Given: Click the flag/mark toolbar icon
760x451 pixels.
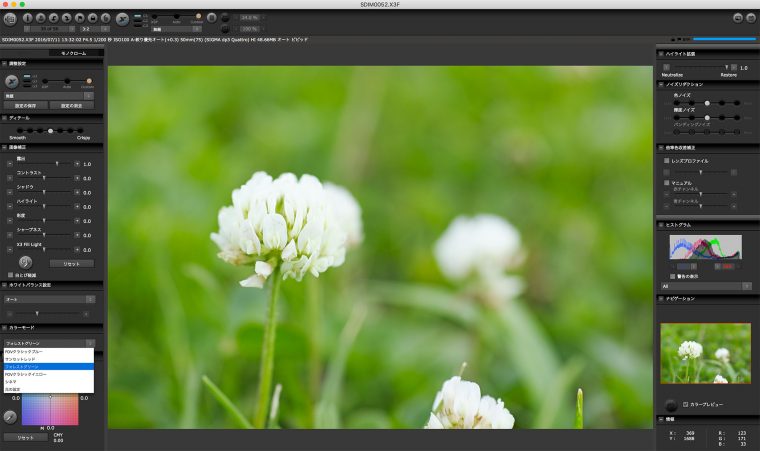Looking at the screenshot, I should point(80,18).
